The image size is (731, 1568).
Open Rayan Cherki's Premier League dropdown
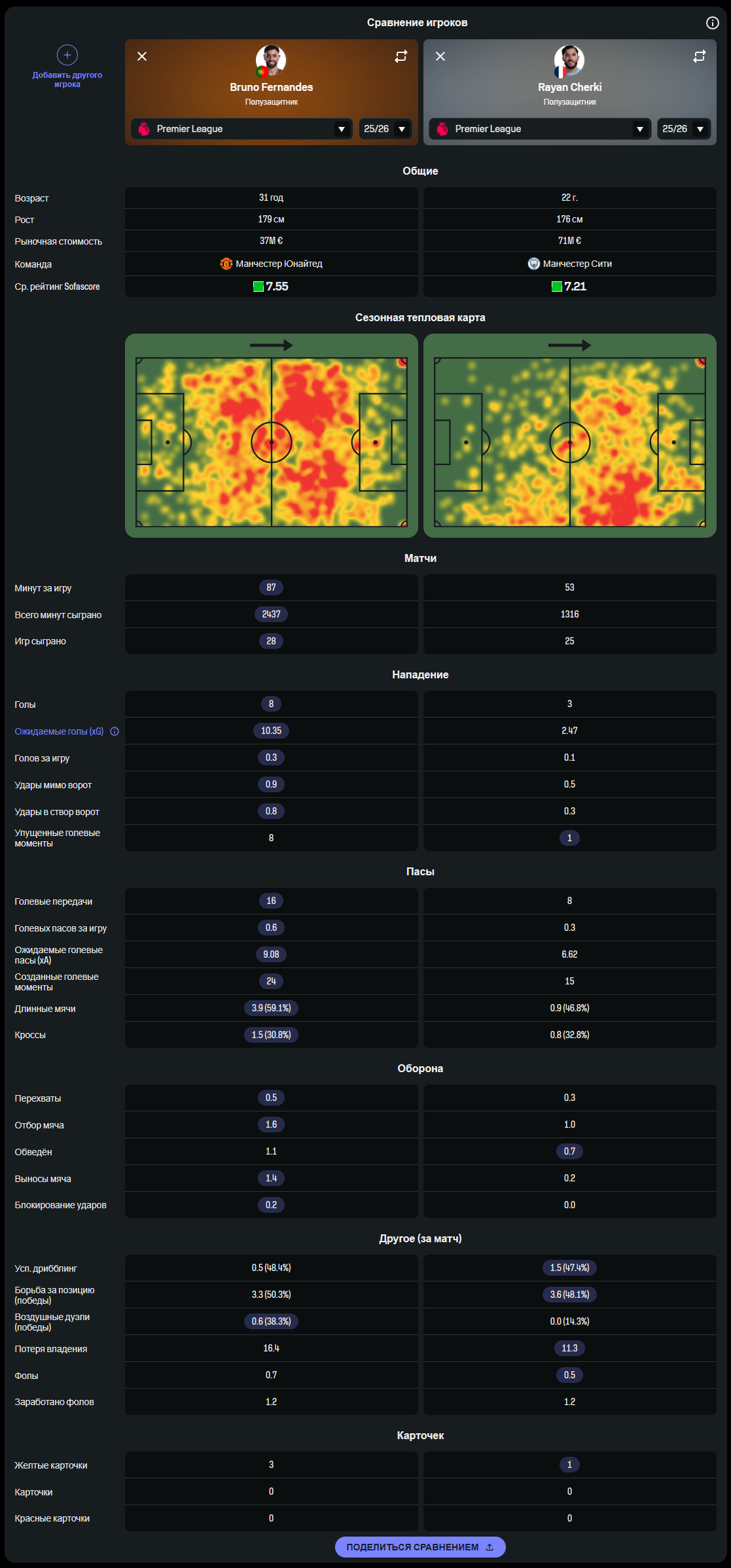540,129
